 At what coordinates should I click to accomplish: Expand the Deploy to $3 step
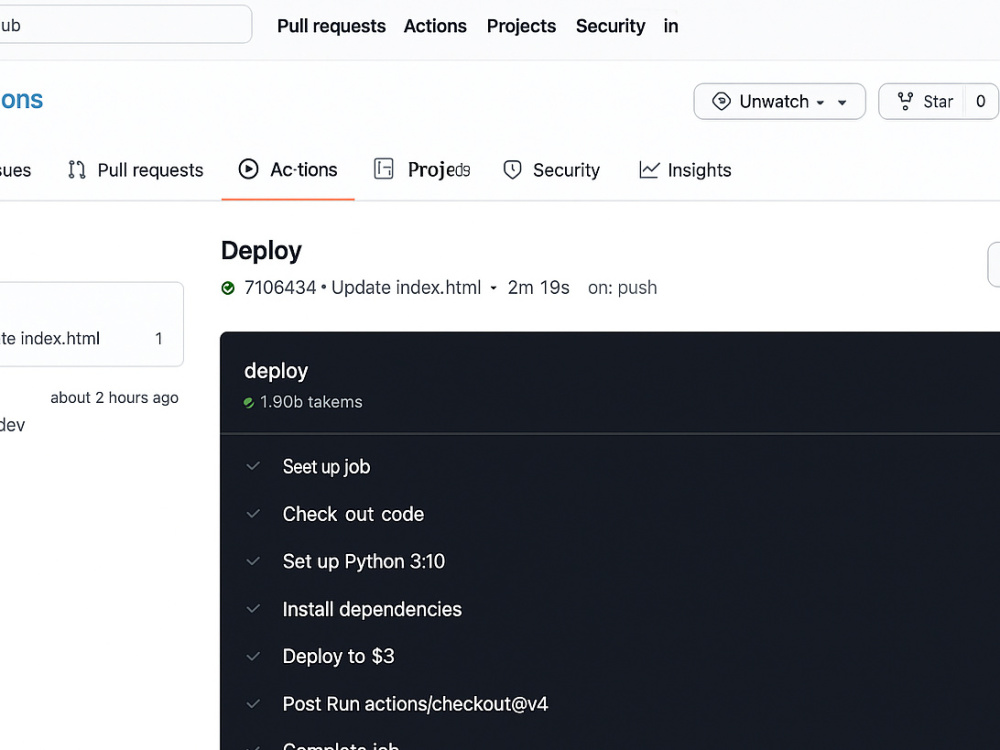tap(339, 656)
